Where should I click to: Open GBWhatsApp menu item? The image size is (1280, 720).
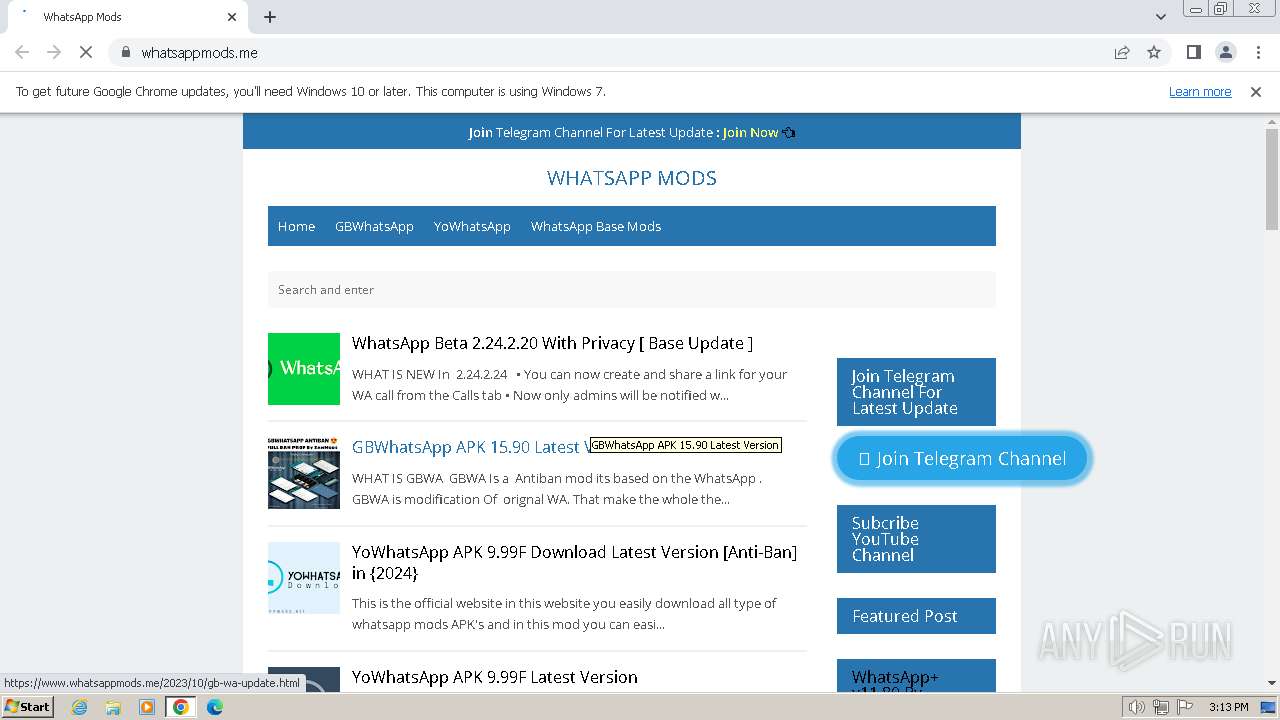pyautogui.click(x=374, y=226)
